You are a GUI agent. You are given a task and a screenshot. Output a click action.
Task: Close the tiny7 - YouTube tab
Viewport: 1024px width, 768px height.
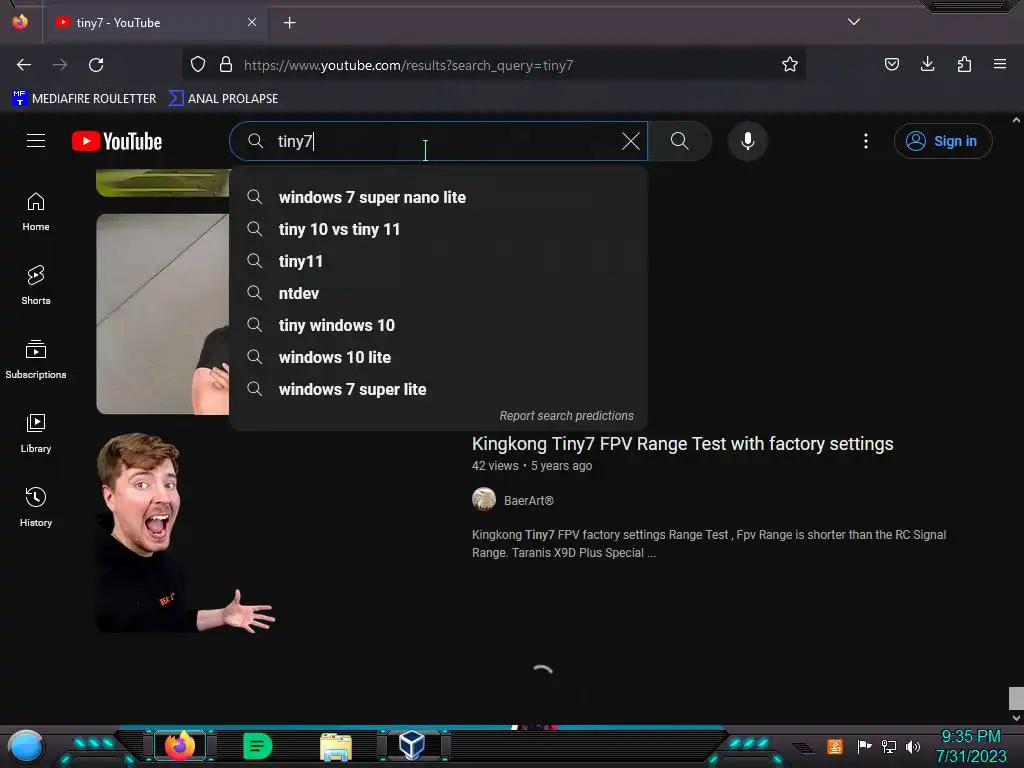tap(252, 22)
